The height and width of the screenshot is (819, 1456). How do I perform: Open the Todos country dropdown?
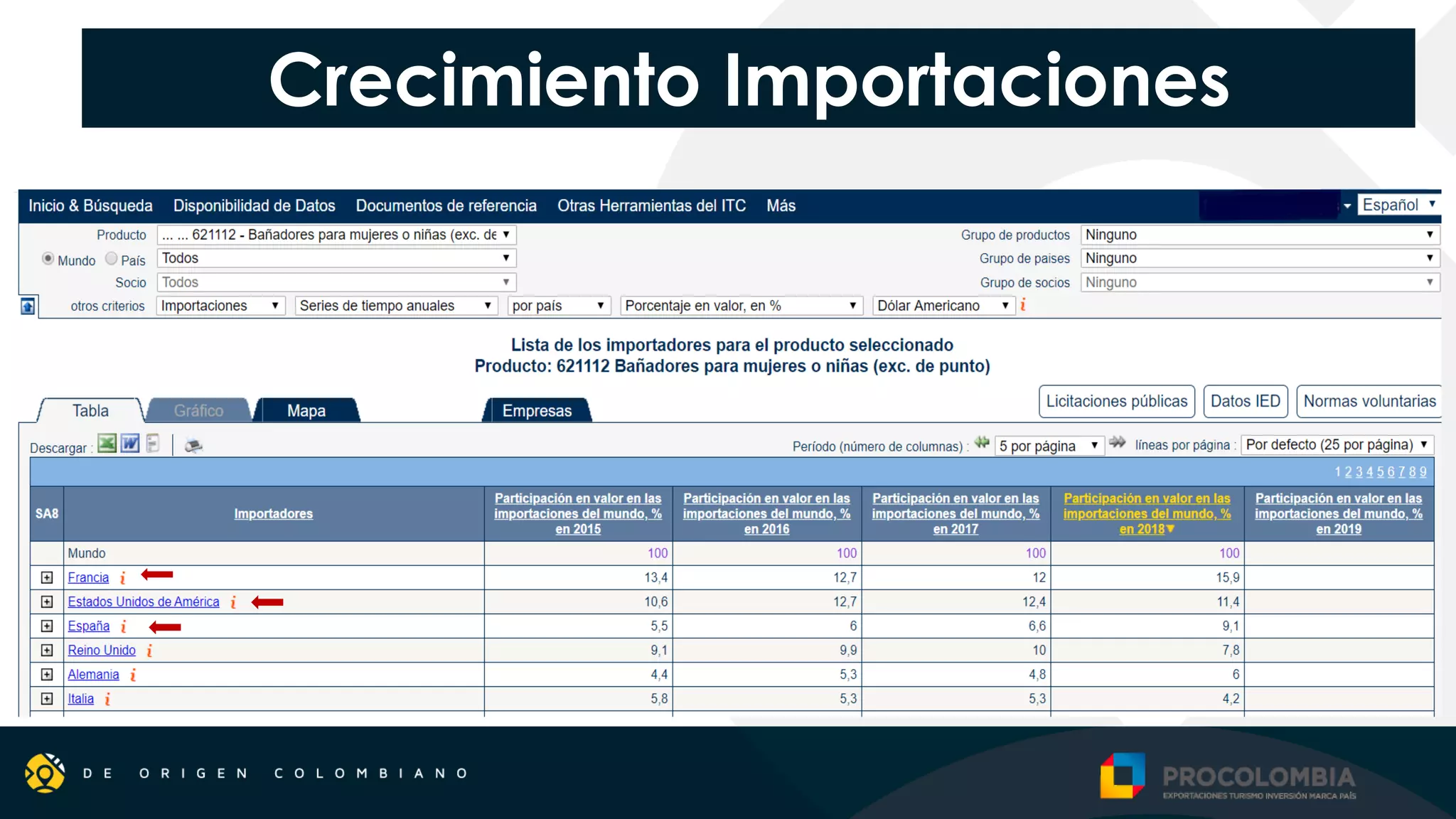click(336, 258)
